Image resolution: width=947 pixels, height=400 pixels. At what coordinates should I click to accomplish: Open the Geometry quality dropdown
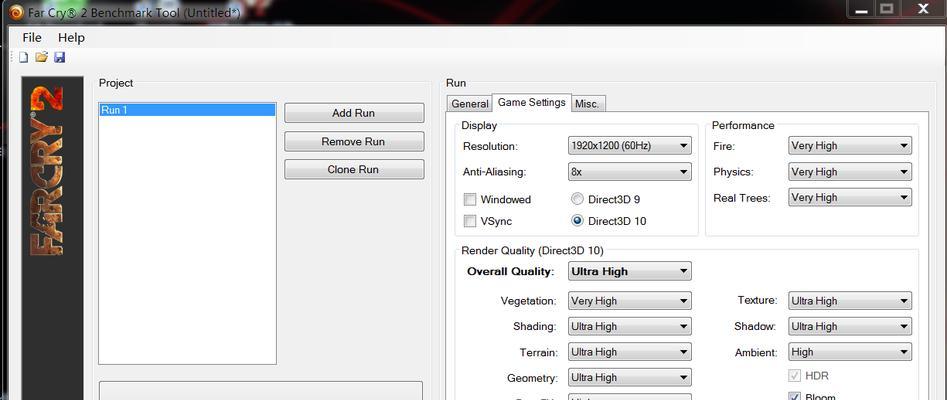[629, 378]
